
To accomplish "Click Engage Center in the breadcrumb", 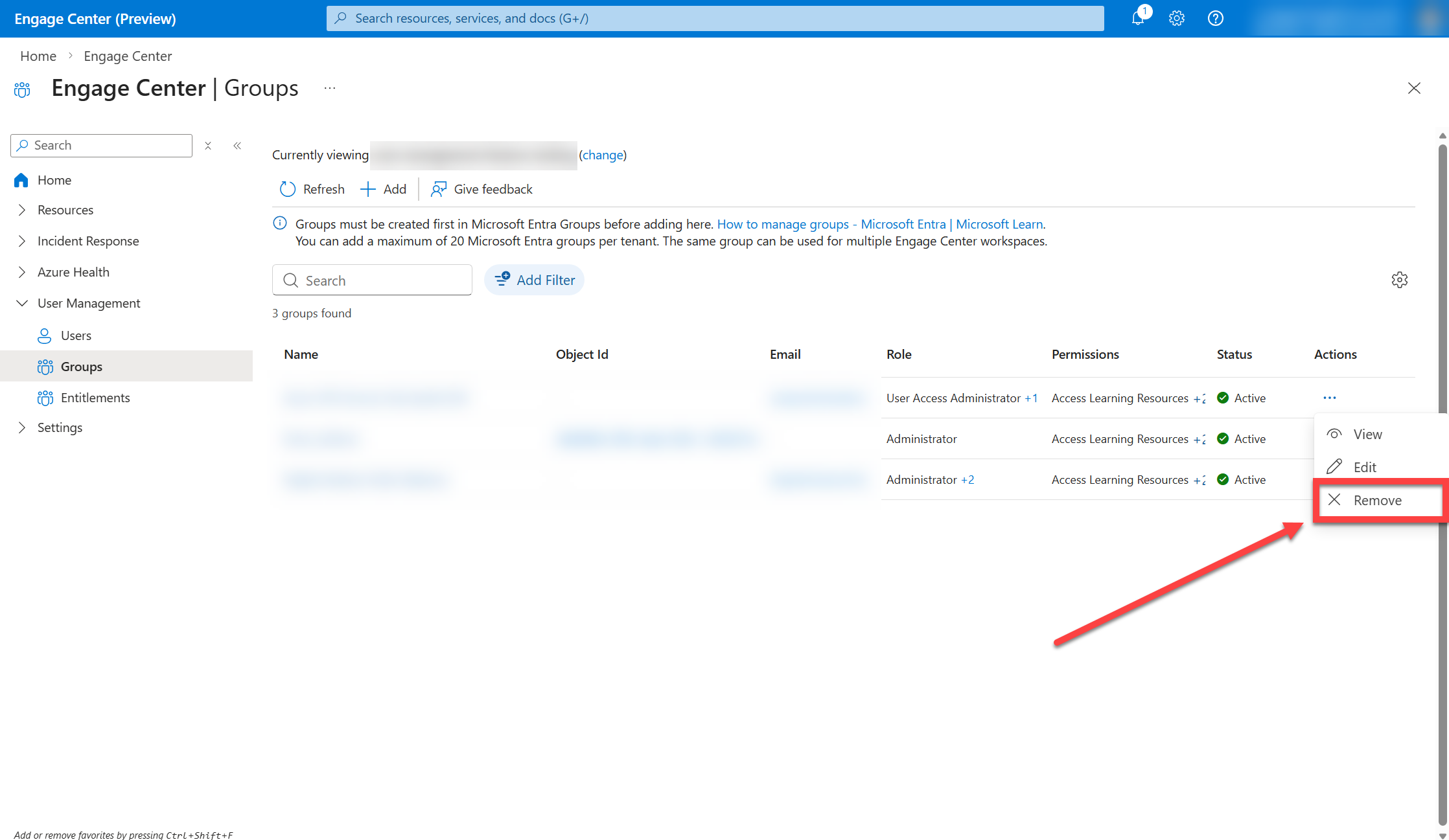I will [x=128, y=56].
